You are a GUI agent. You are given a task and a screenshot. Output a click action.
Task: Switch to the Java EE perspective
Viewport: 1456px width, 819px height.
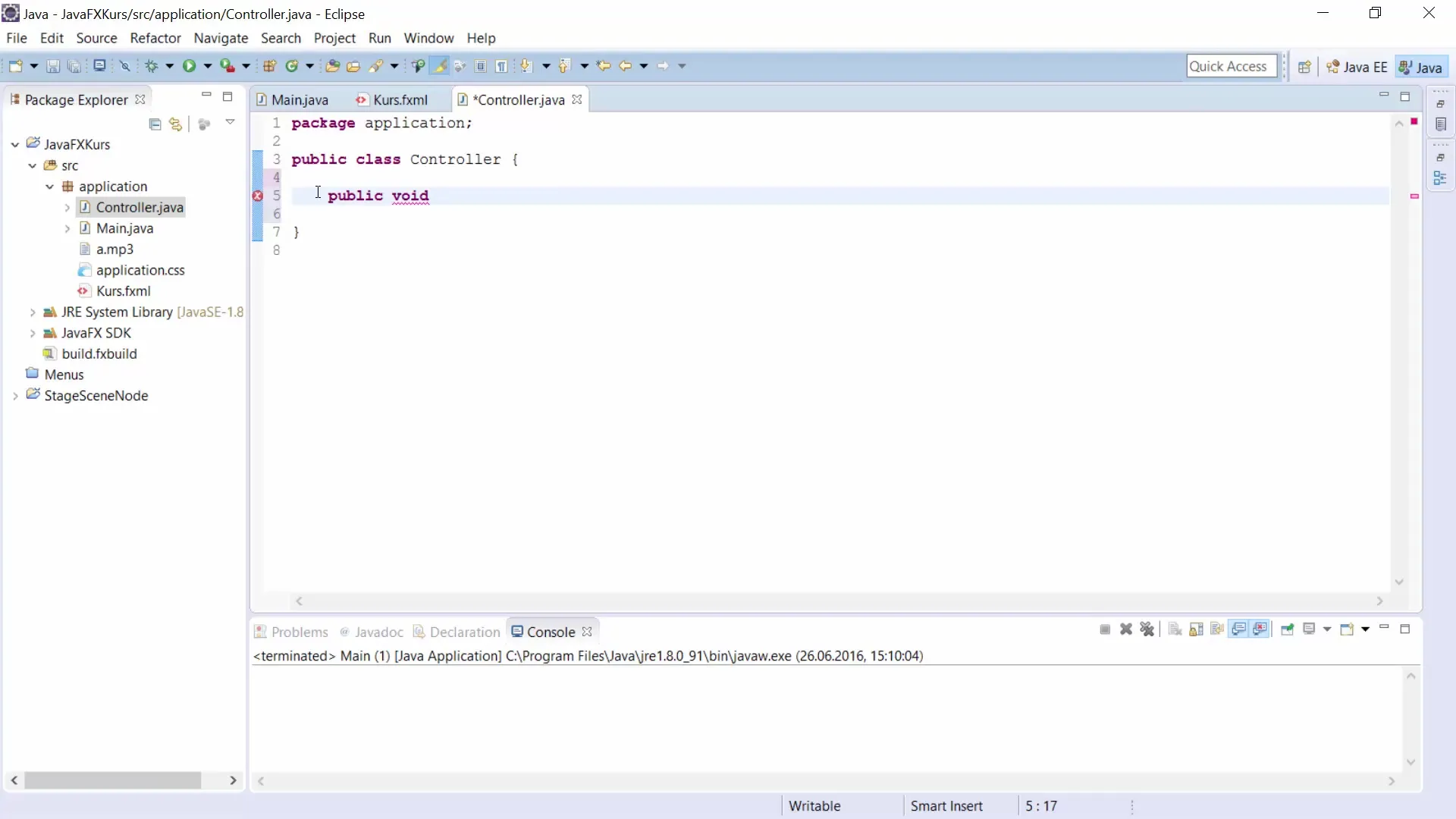pos(1357,67)
